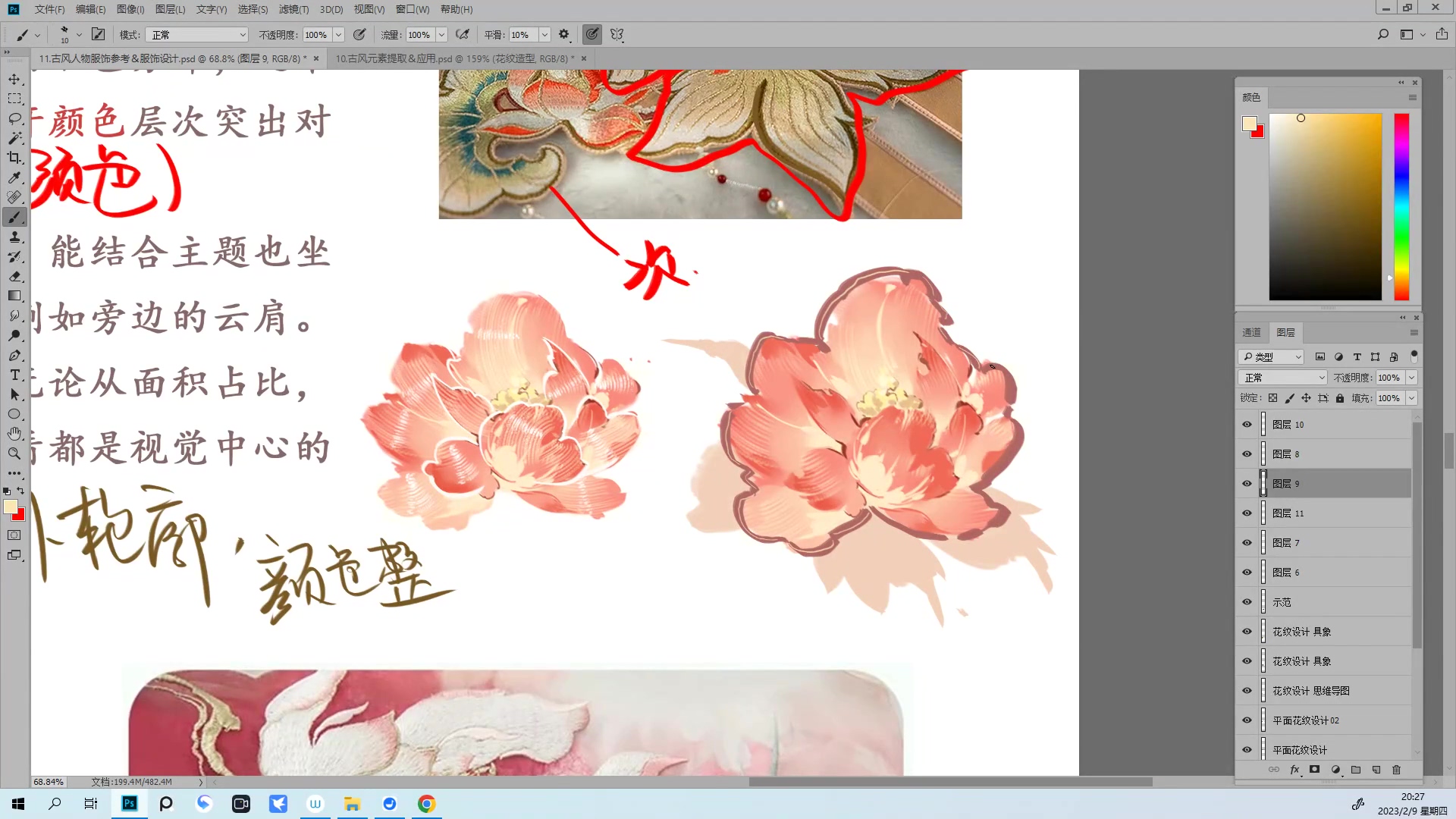This screenshot has width=1456, height=819.
Task: Select the Horizontal Type tool
Action: pos(14,375)
